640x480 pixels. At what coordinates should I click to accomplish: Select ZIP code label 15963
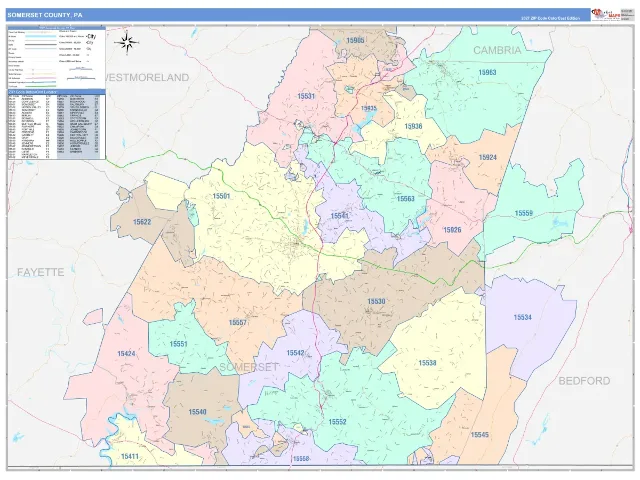click(x=487, y=72)
